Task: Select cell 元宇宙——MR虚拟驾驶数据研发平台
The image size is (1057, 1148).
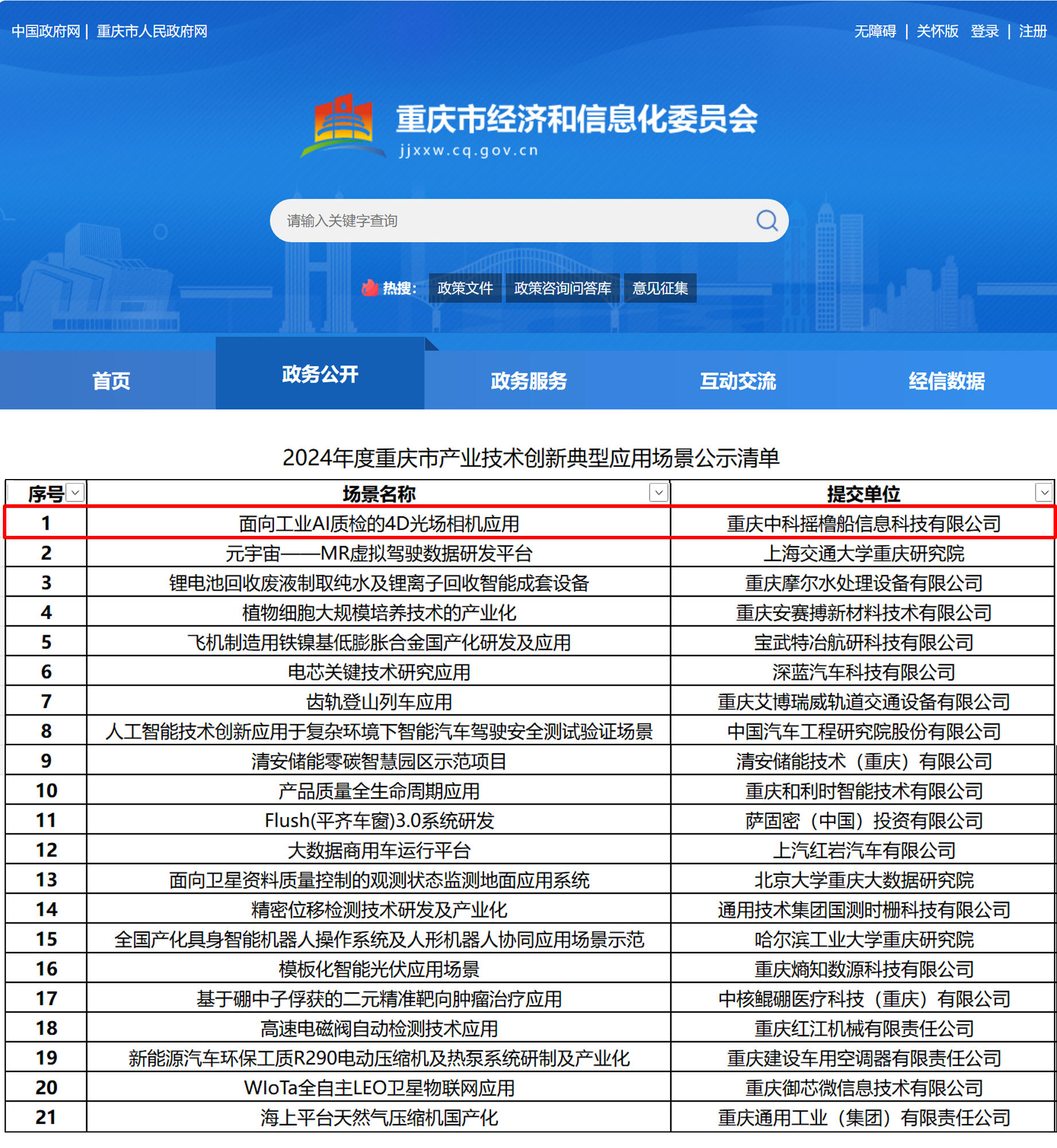Action: [379, 553]
